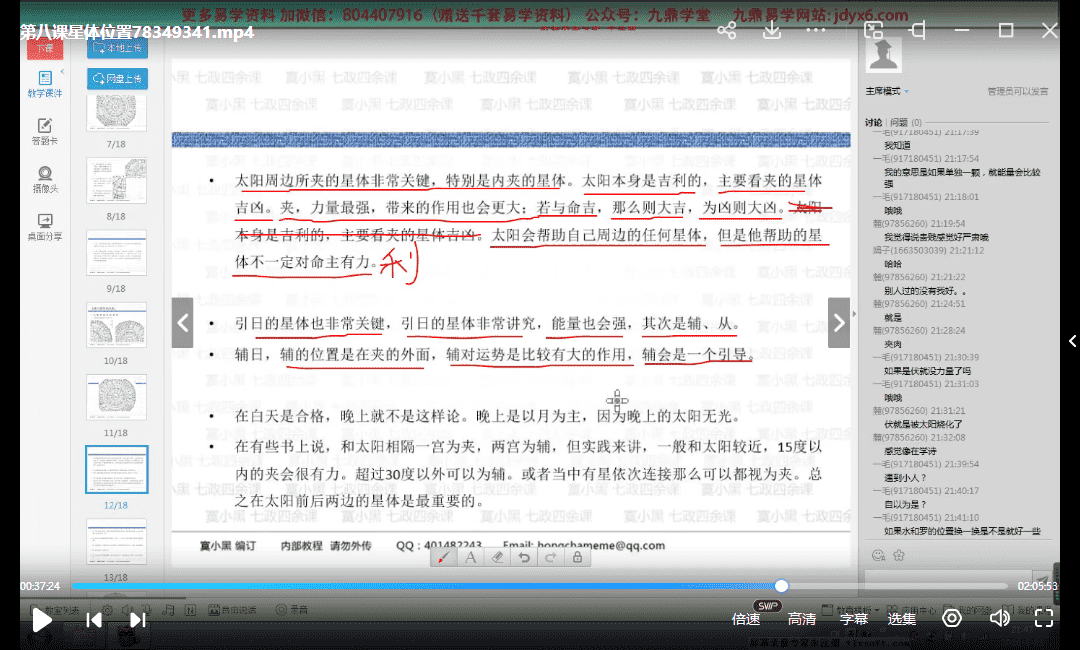1080x650 pixels.
Task: Open the player settings circle icon
Action: (952, 618)
